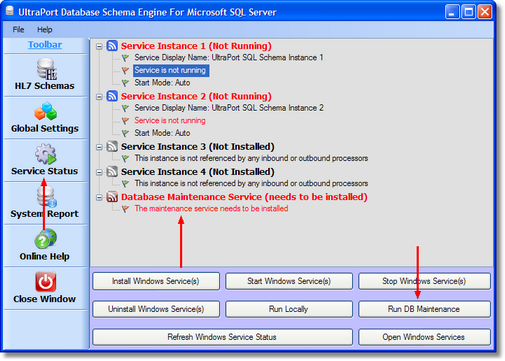Click Refresh Windows Service Status button
The image size is (505, 361).
click(222, 337)
